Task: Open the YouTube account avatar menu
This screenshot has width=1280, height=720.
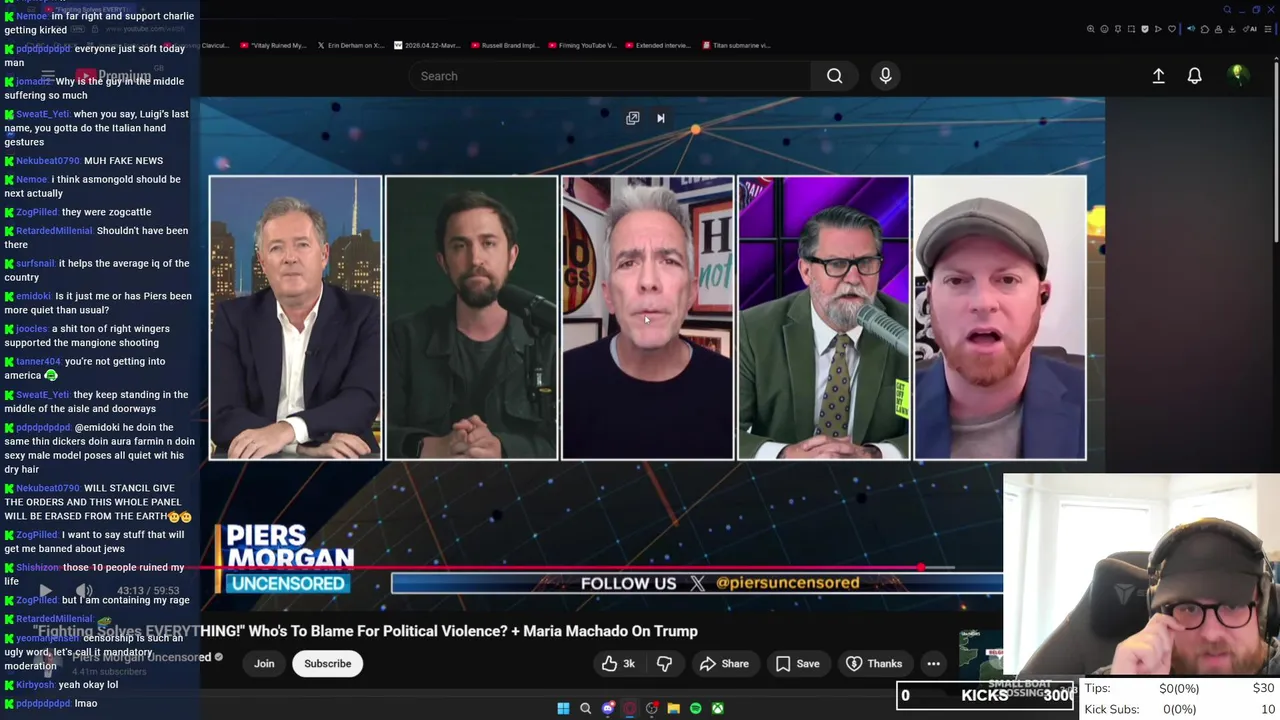Action: [x=1238, y=75]
